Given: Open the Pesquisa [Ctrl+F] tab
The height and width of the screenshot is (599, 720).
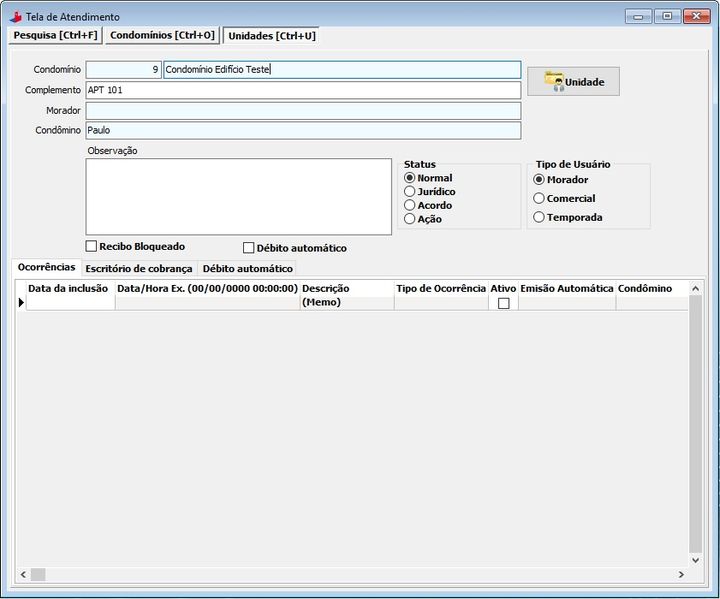Looking at the screenshot, I should coord(54,35).
